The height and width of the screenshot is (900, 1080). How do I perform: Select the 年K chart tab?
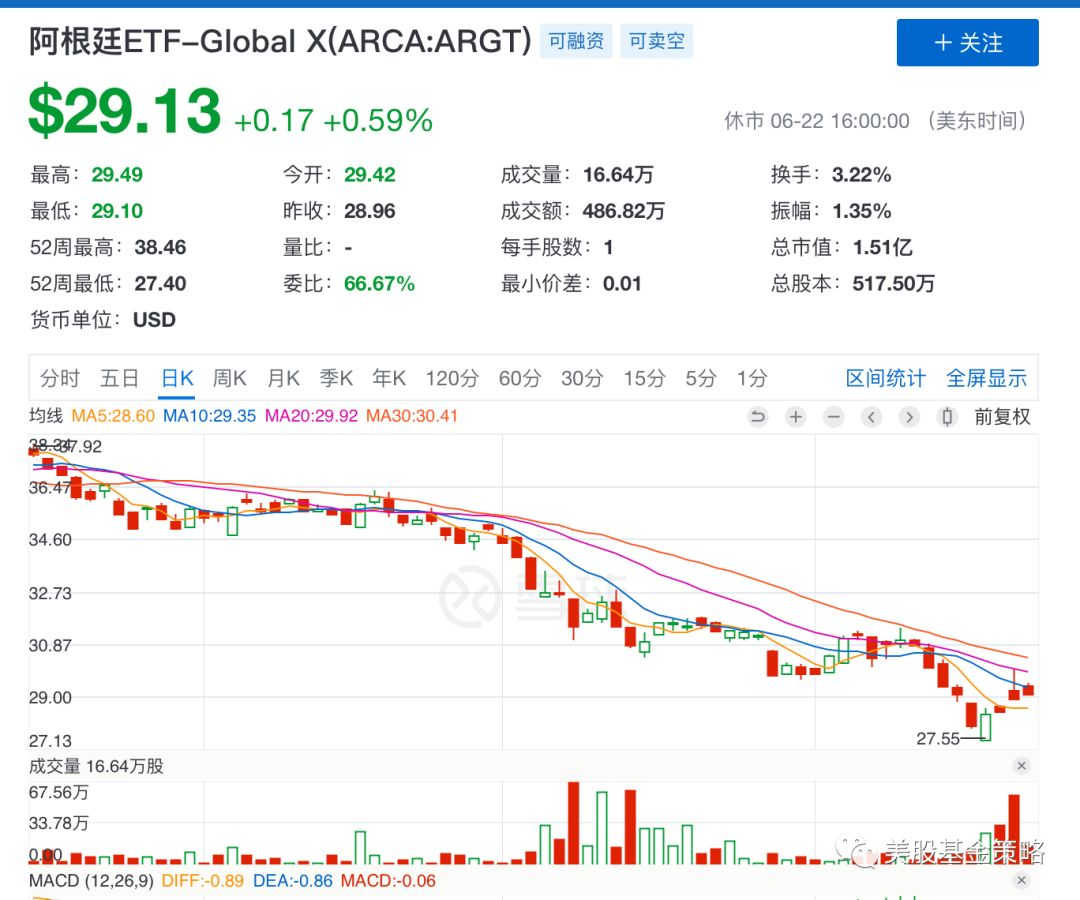(x=389, y=378)
